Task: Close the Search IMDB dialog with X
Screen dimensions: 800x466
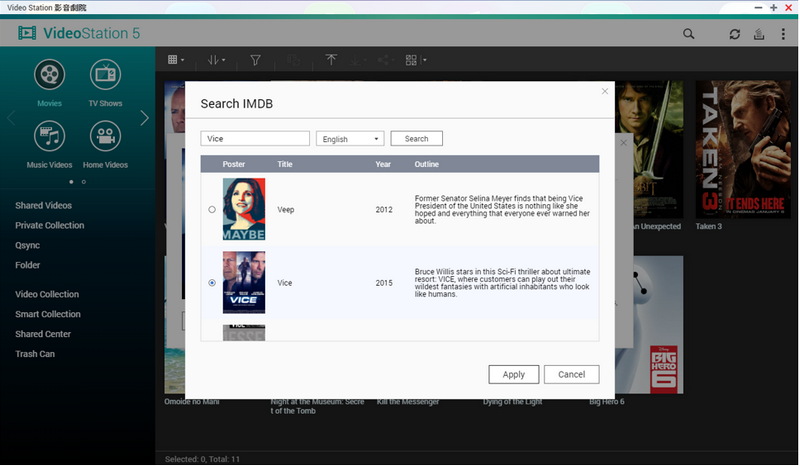Action: point(605,91)
